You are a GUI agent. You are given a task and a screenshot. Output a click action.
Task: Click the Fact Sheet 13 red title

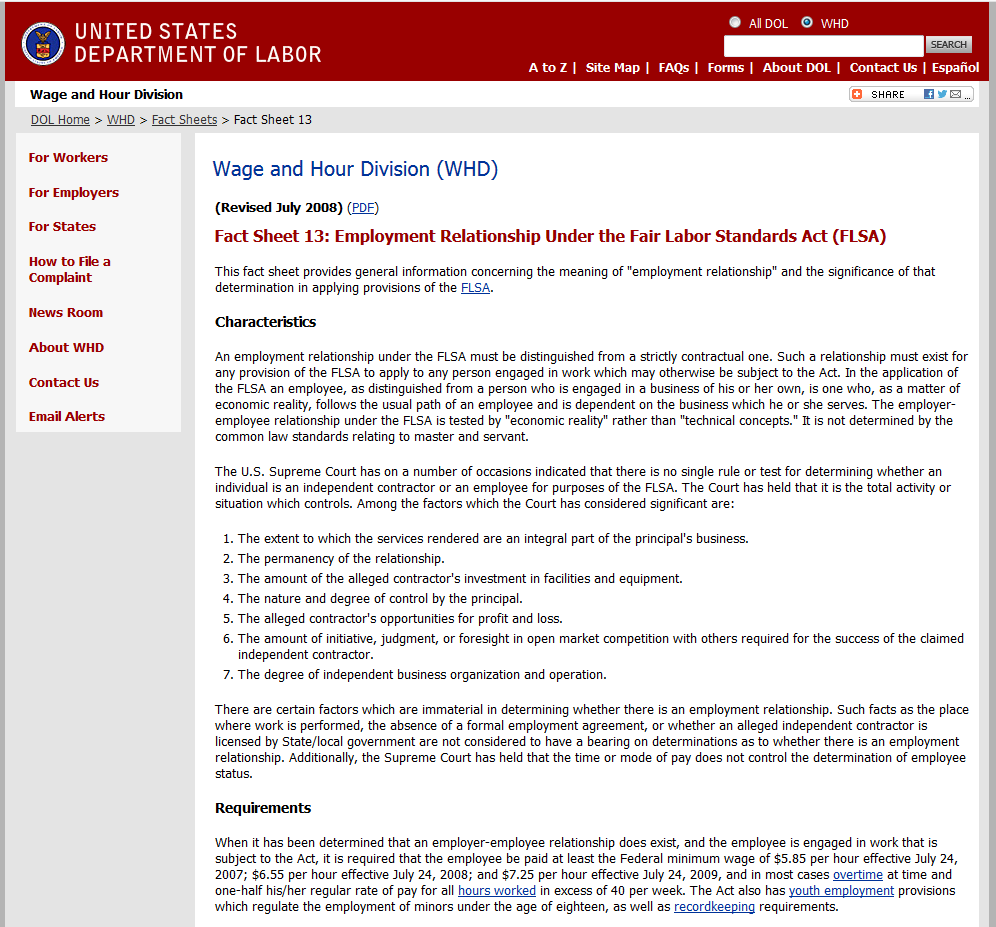(550, 236)
